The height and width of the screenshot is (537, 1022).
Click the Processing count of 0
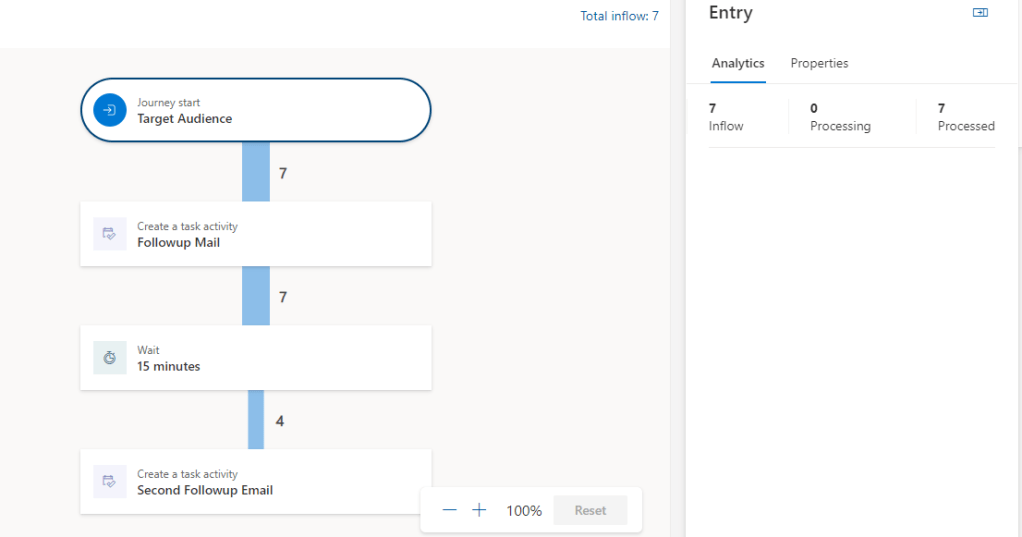(x=814, y=108)
